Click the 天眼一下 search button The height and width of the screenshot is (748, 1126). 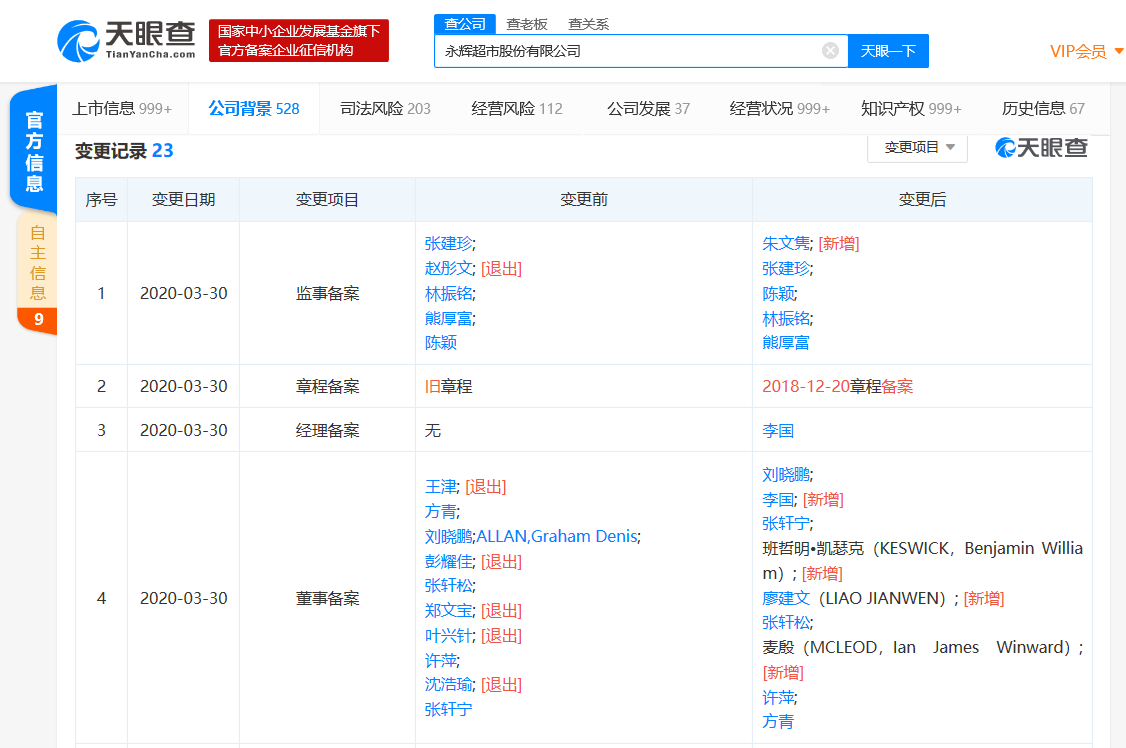888,51
